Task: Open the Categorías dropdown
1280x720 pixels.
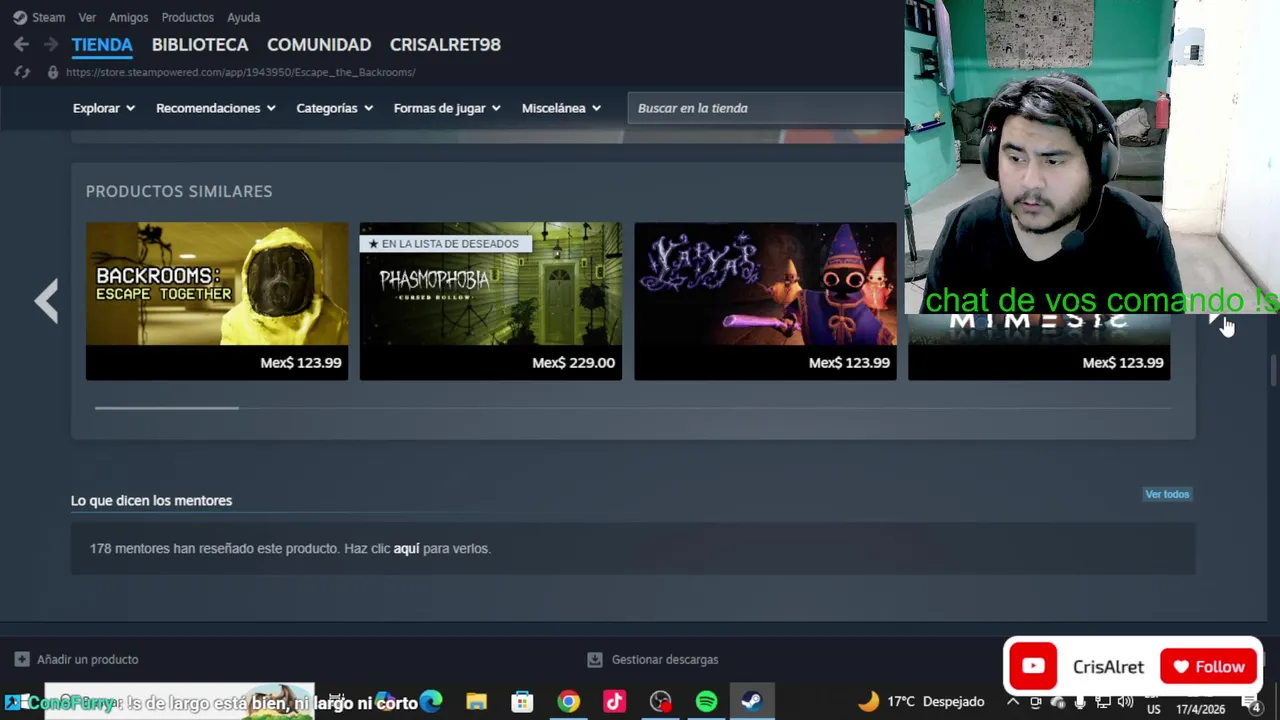Action: (x=335, y=108)
